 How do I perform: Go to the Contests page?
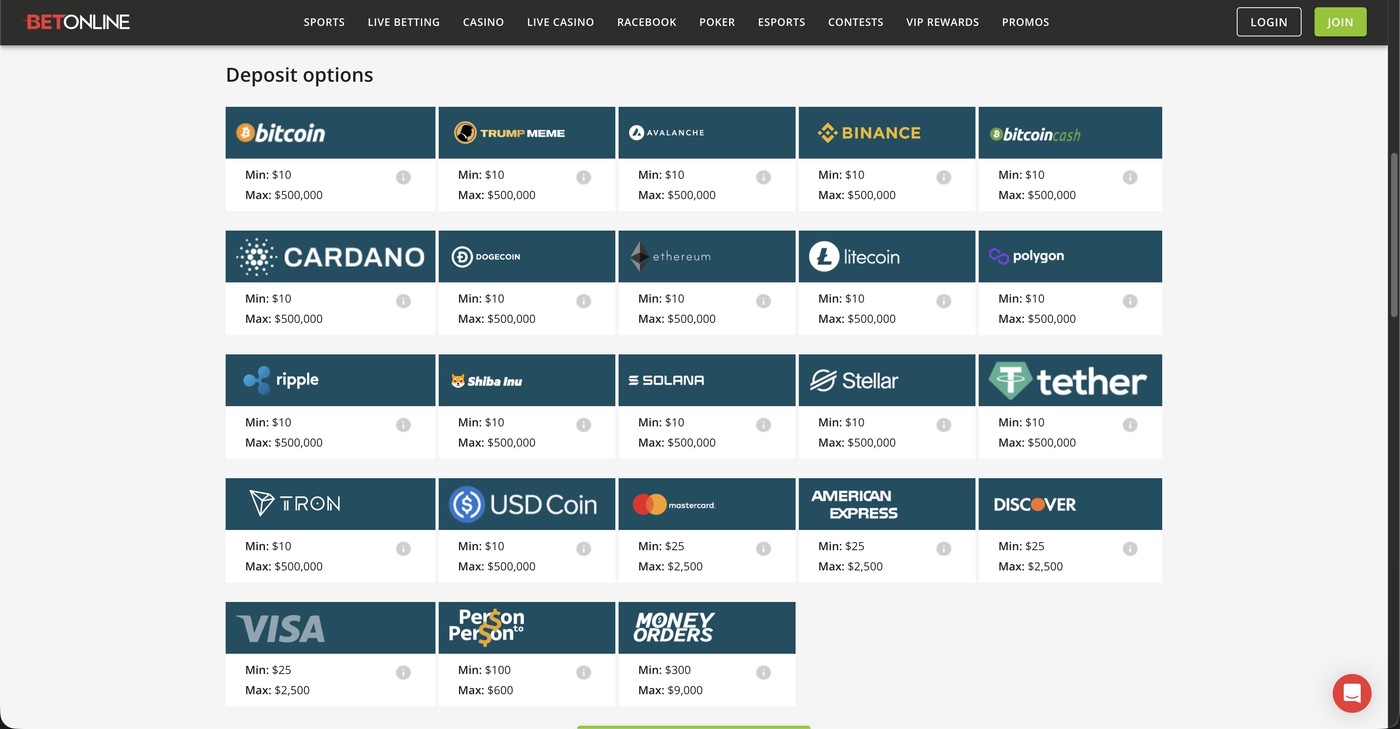tap(856, 22)
